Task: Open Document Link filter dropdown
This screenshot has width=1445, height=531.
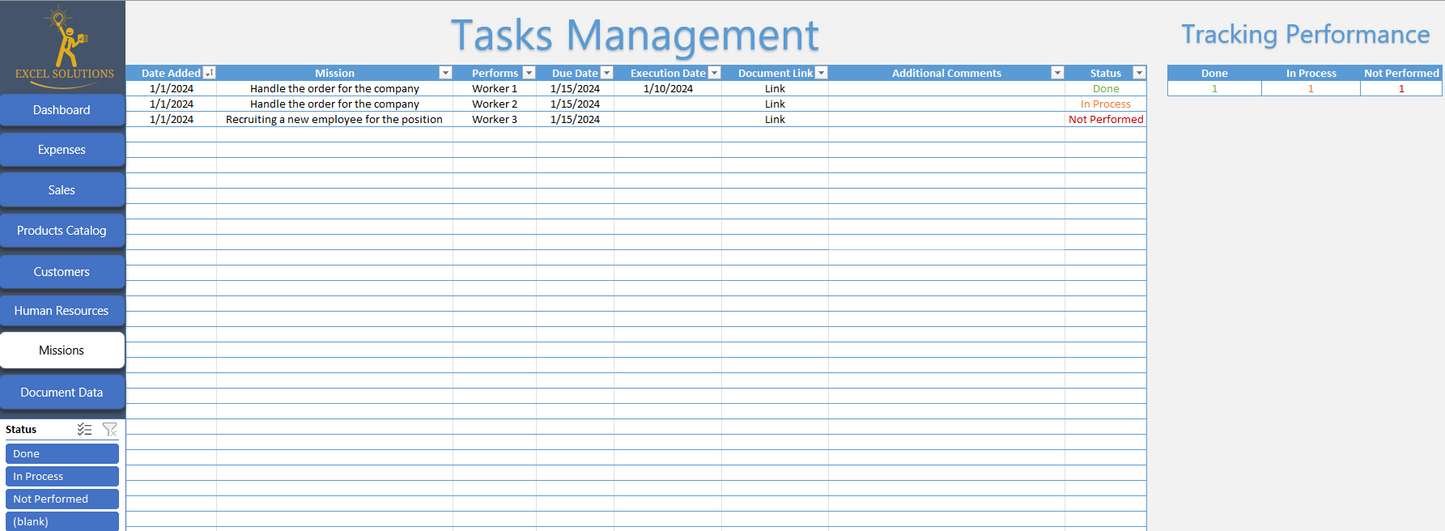Action: tap(821, 73)
